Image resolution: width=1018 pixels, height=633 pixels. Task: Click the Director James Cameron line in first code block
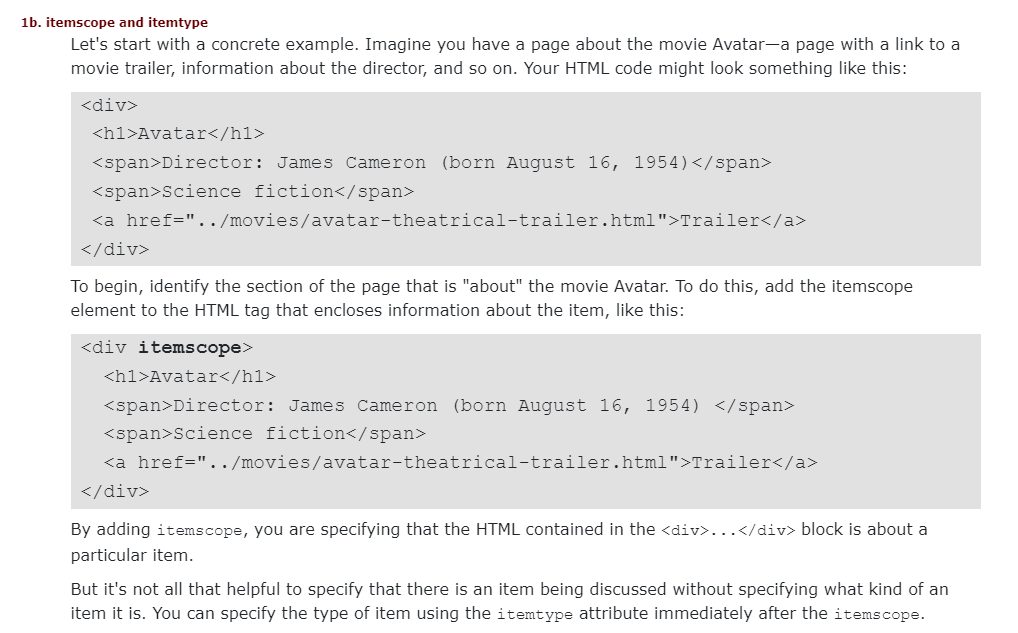pyautogui.click(x=431, y=162)
